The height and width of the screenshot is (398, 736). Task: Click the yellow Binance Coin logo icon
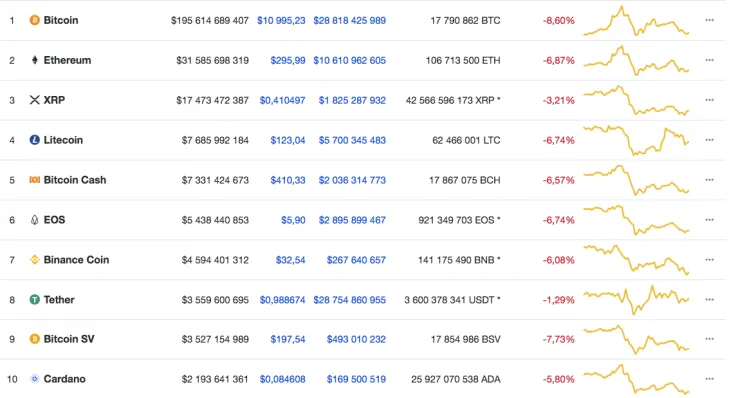point(34,260)
